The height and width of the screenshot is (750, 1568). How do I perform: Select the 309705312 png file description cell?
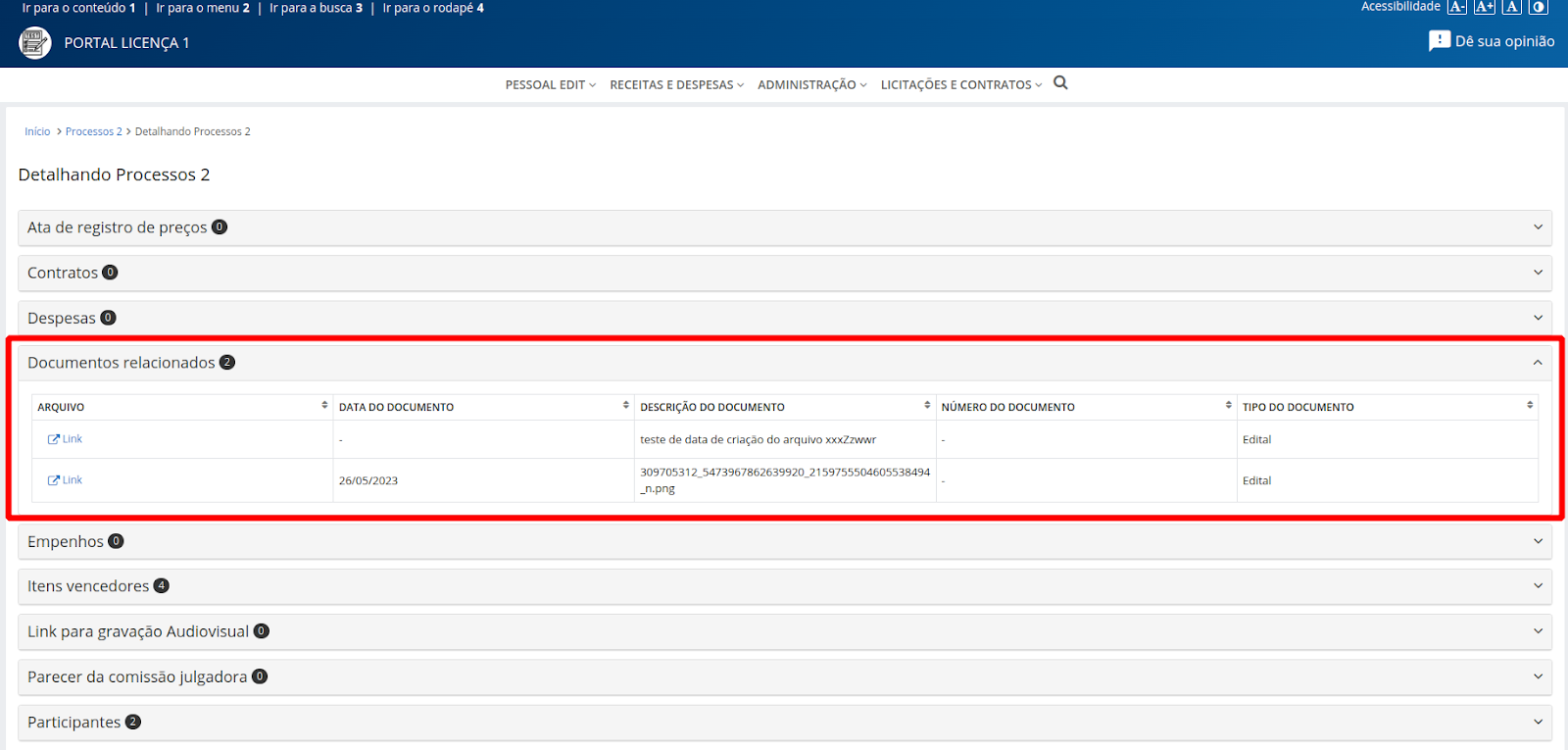[785, 480]
